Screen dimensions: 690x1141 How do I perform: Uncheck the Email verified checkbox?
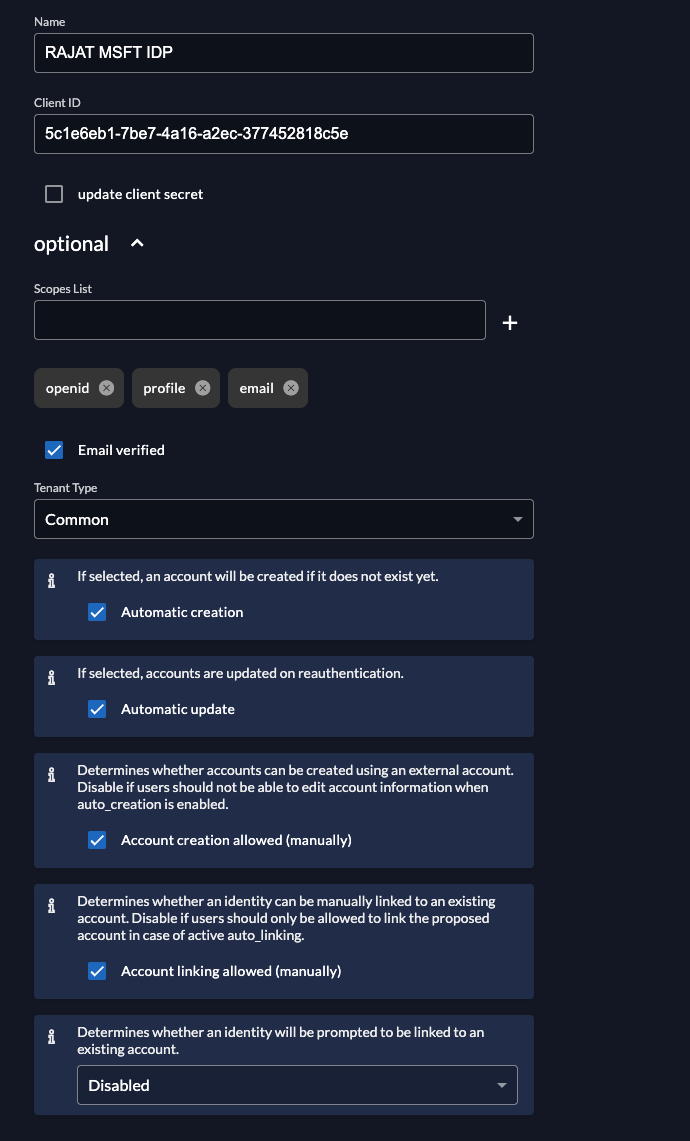pyautogui.click(x=54, y=450)
